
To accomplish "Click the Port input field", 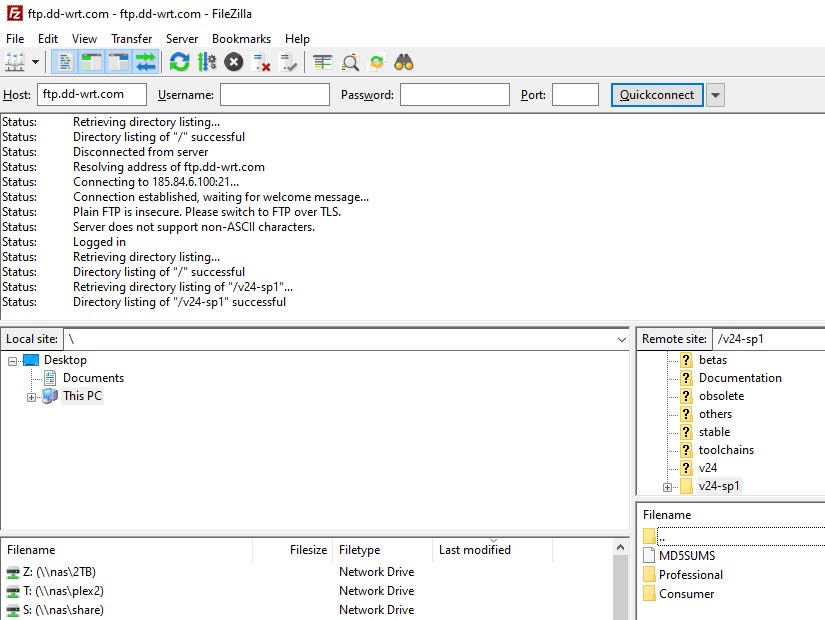I will point(575,95).
